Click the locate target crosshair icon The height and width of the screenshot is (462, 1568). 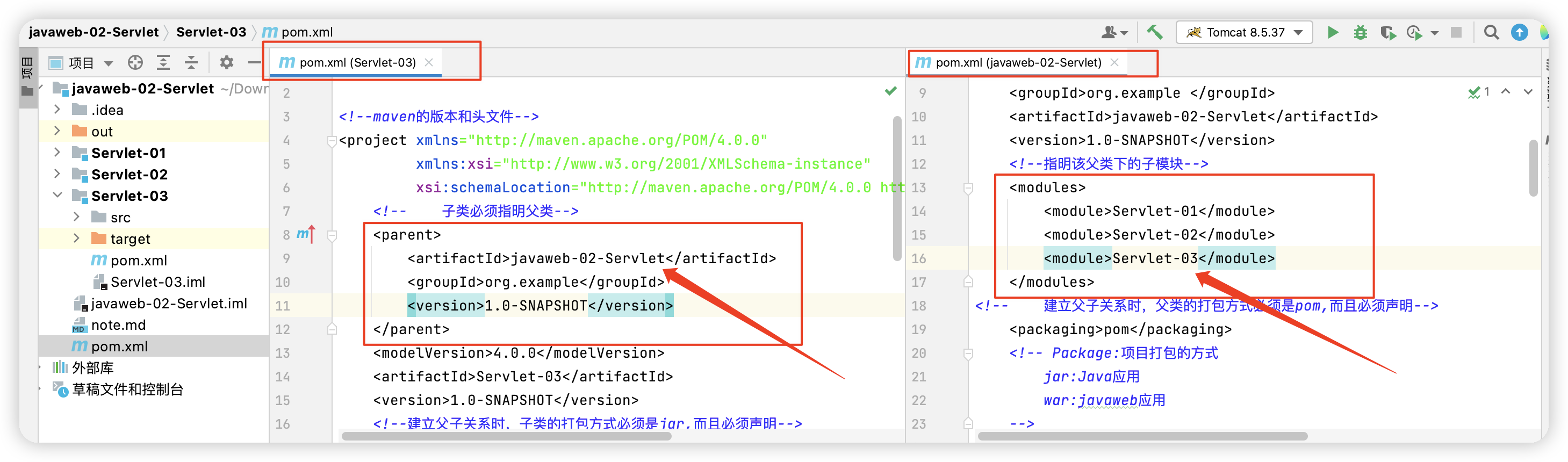point(135,63)
